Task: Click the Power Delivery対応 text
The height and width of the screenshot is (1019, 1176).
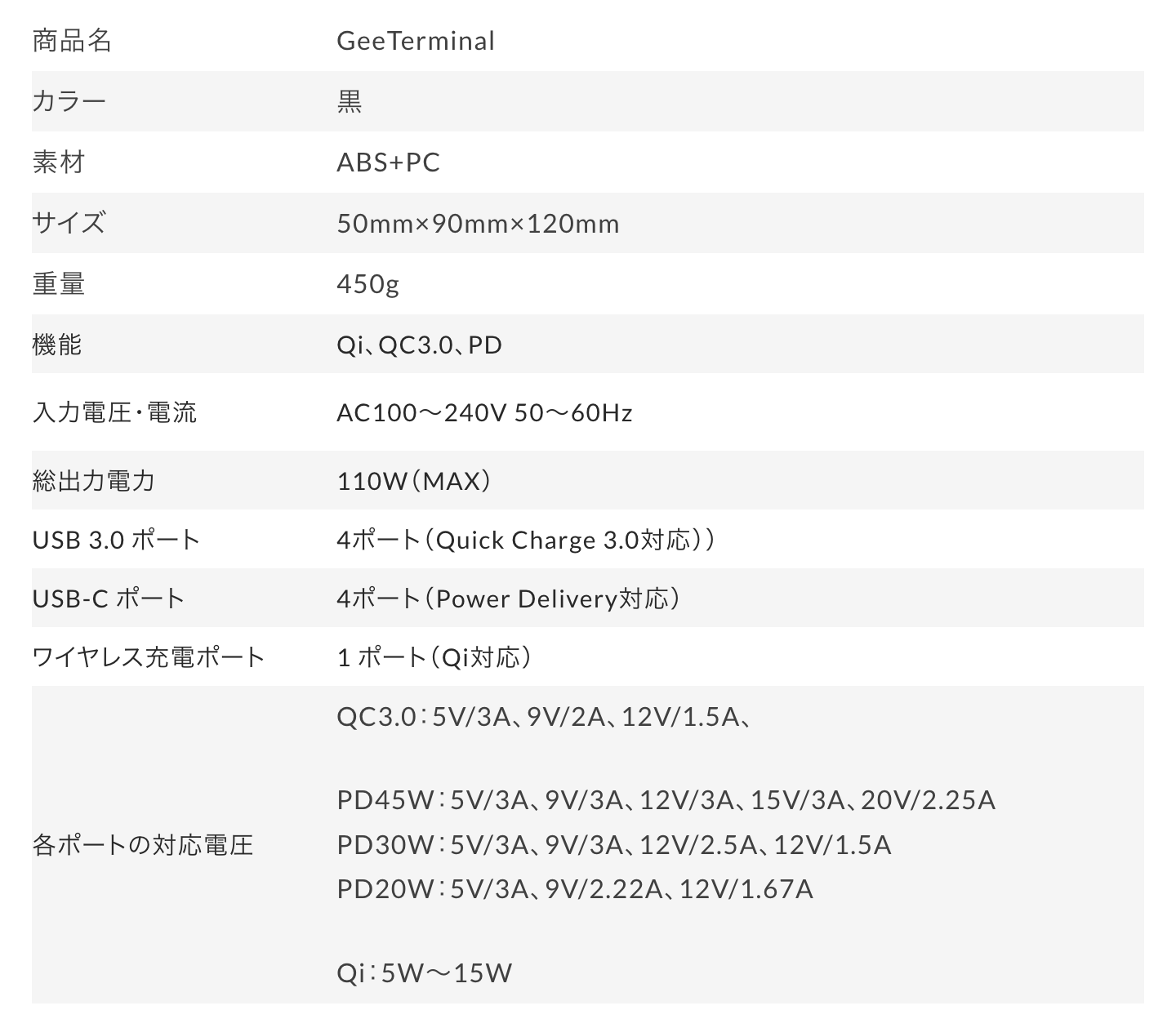Action: coord(553,599)
